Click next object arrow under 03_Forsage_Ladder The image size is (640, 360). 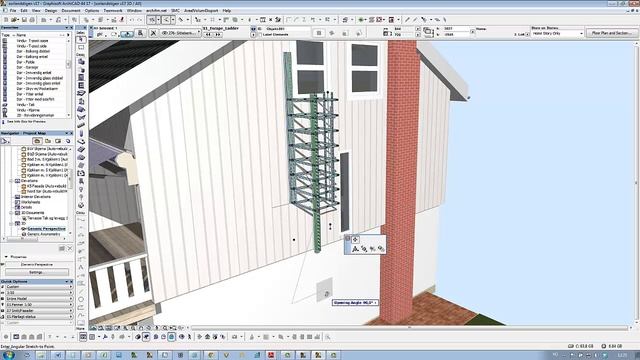pos(218,35)
